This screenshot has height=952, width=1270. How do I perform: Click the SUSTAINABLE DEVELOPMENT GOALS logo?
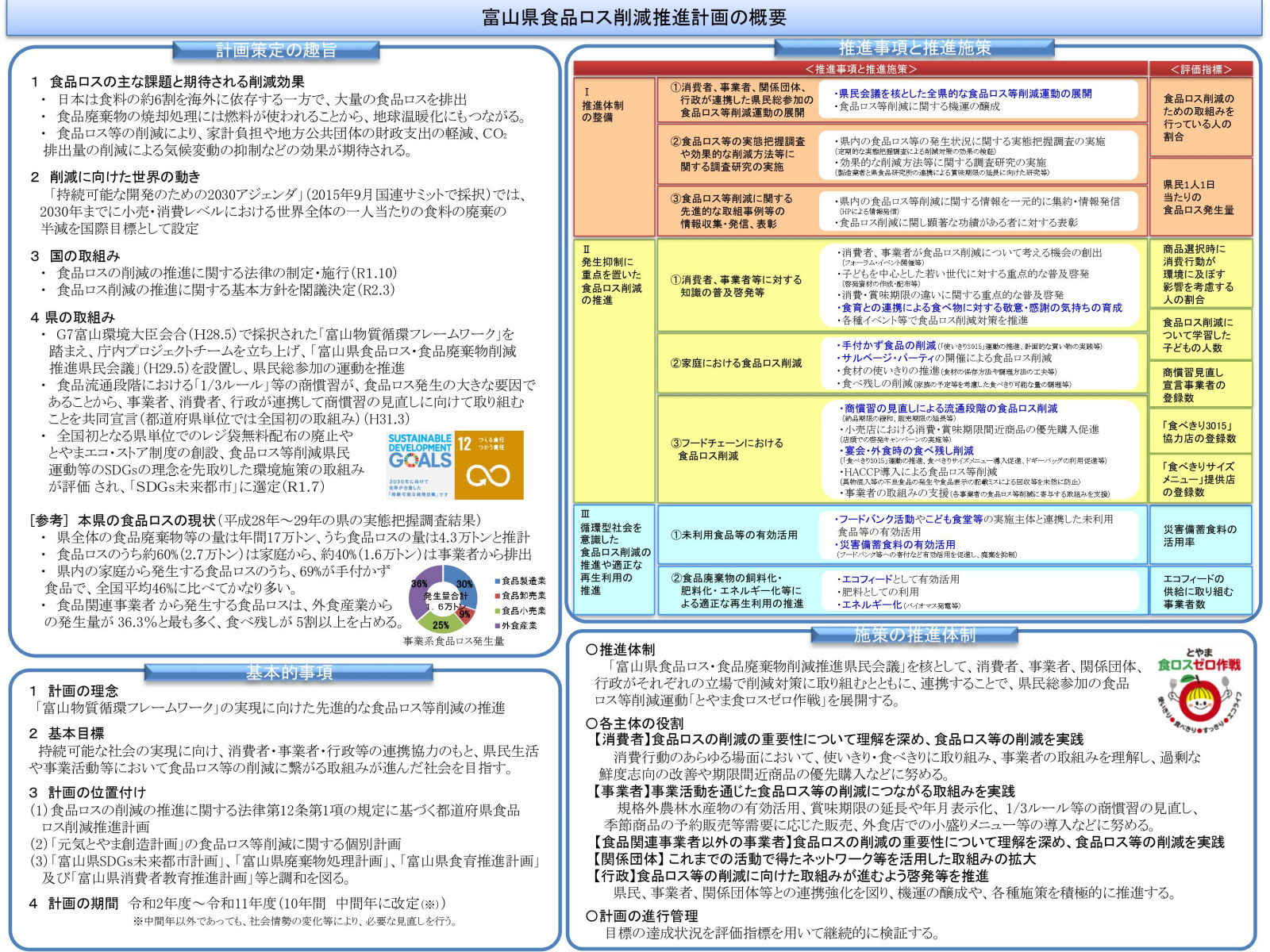[419, 465]
